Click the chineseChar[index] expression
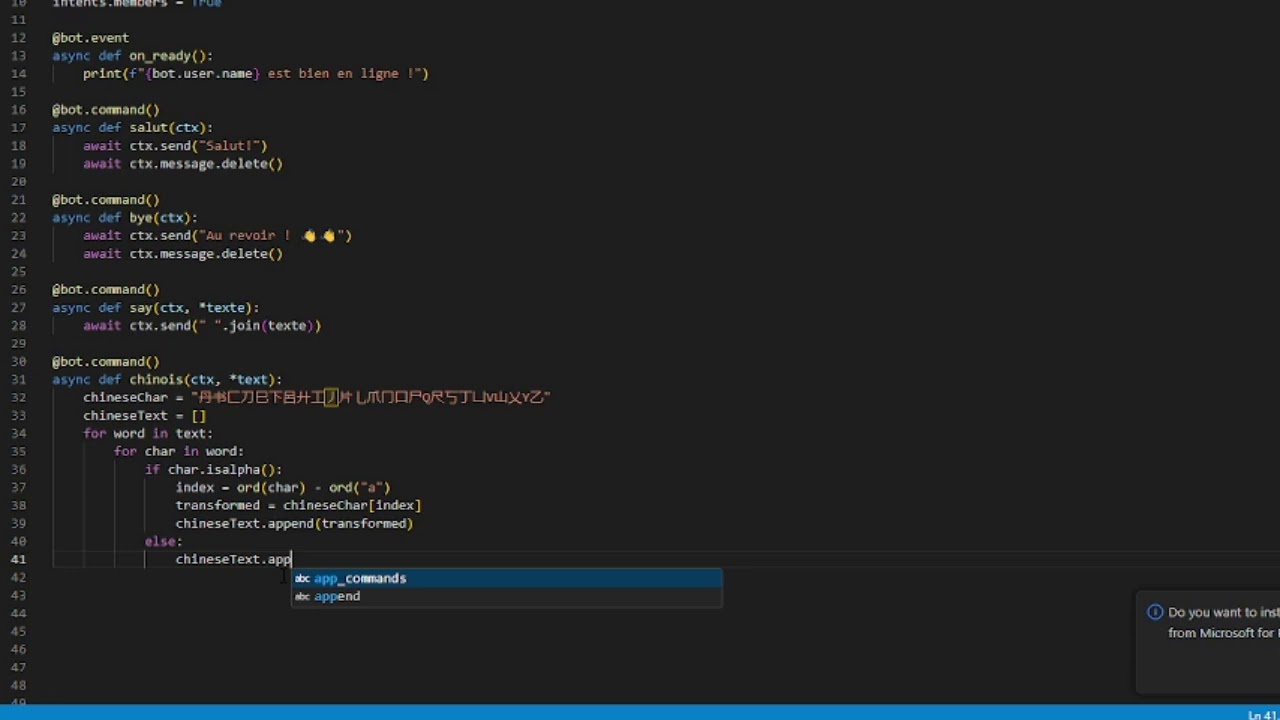 coord(352,506)
